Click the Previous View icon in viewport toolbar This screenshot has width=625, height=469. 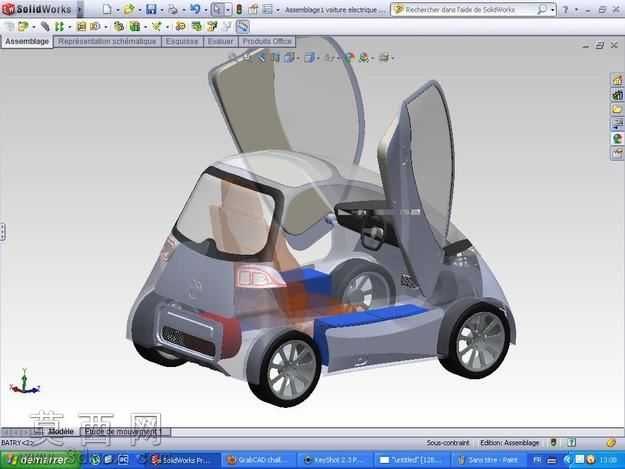(261, 58)
